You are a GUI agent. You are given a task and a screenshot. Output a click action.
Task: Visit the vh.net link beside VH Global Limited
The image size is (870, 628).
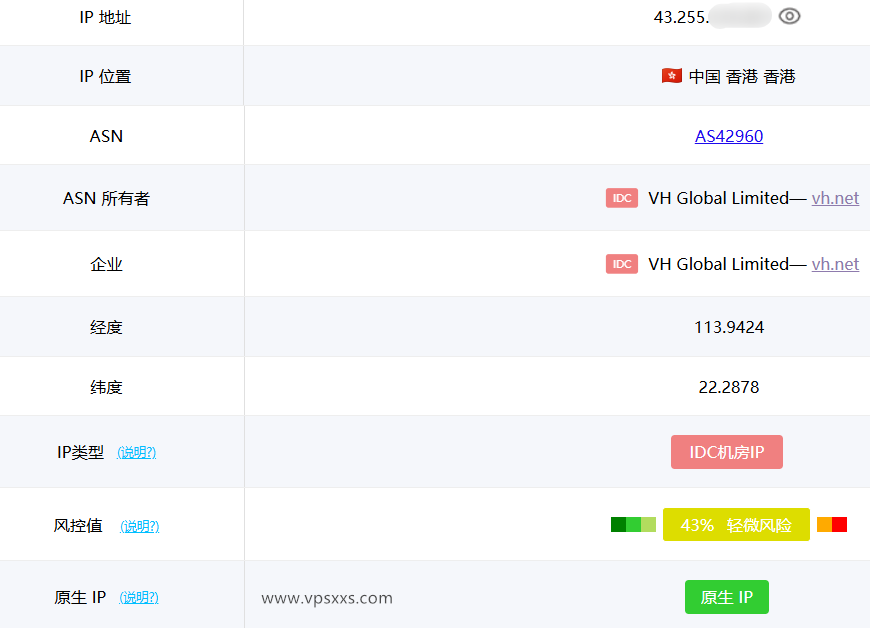click(x=835, y=198)
